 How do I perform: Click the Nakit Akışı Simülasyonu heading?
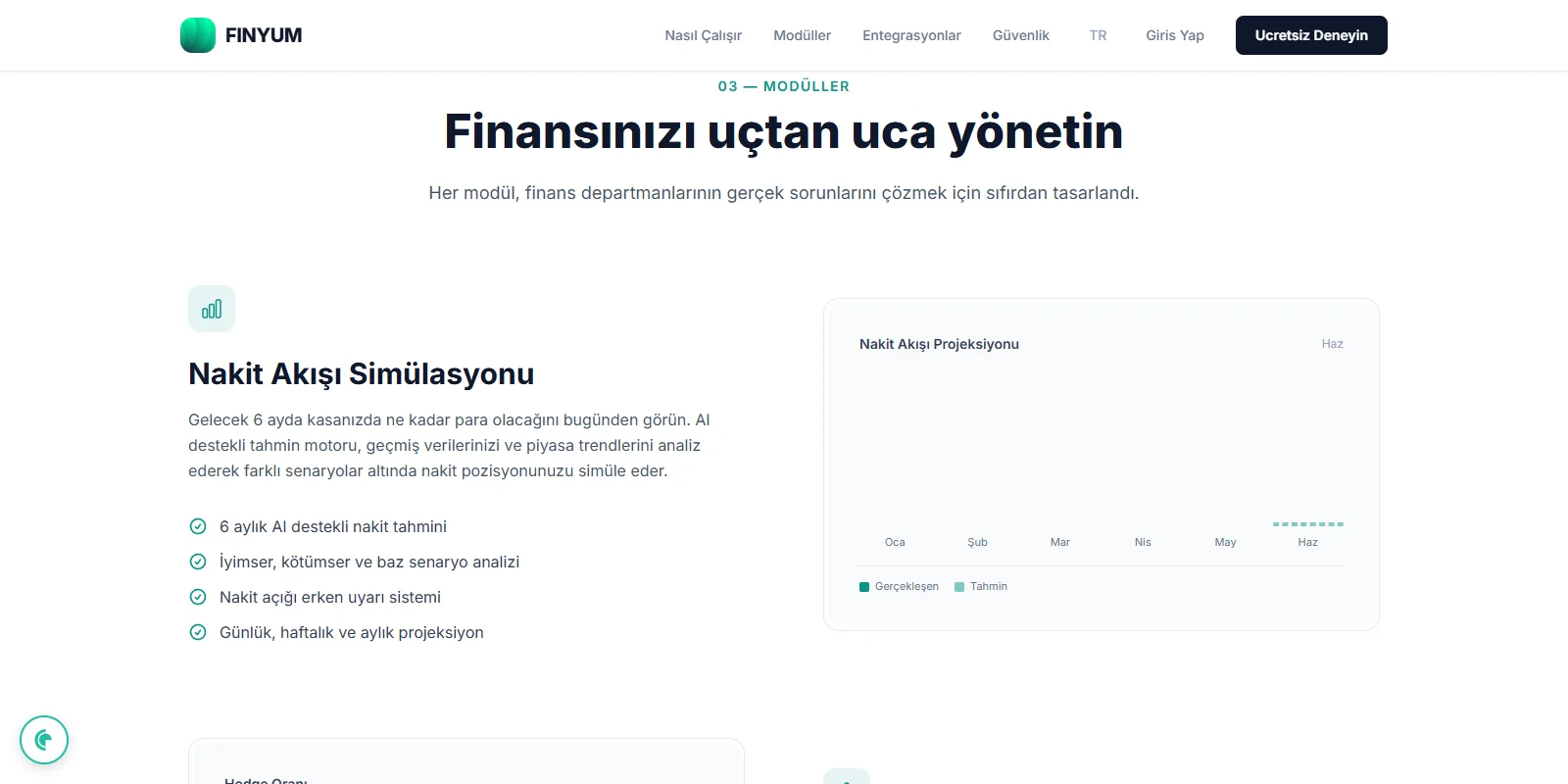[361, 373]
